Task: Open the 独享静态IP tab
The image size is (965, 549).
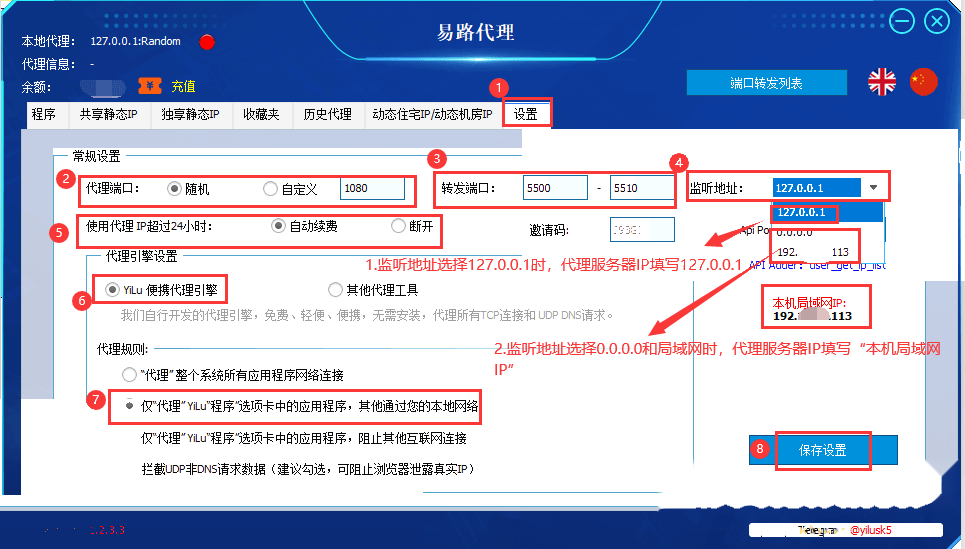Action: 190,114
